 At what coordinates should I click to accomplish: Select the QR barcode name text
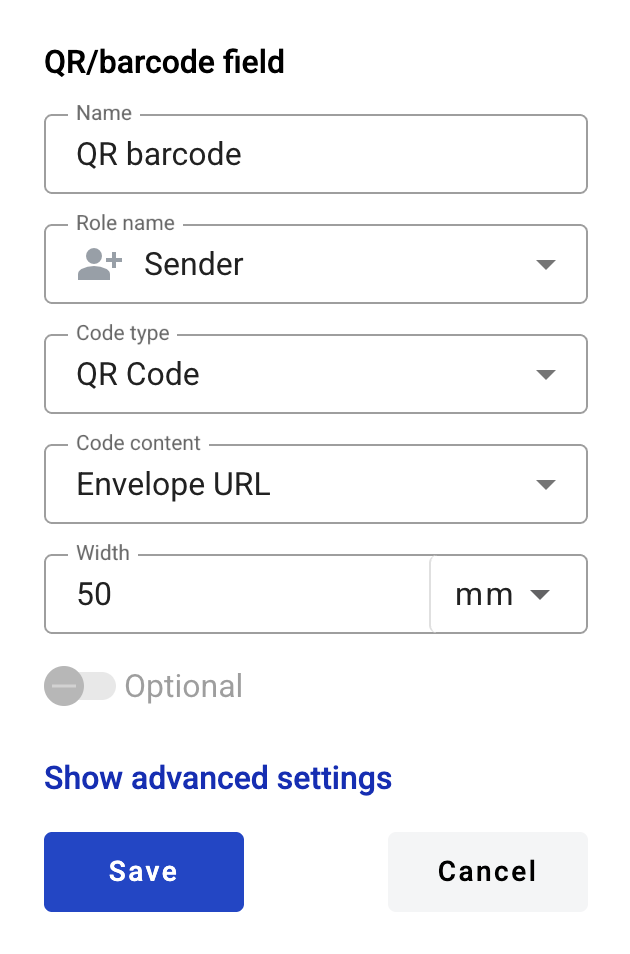point(158,154)
